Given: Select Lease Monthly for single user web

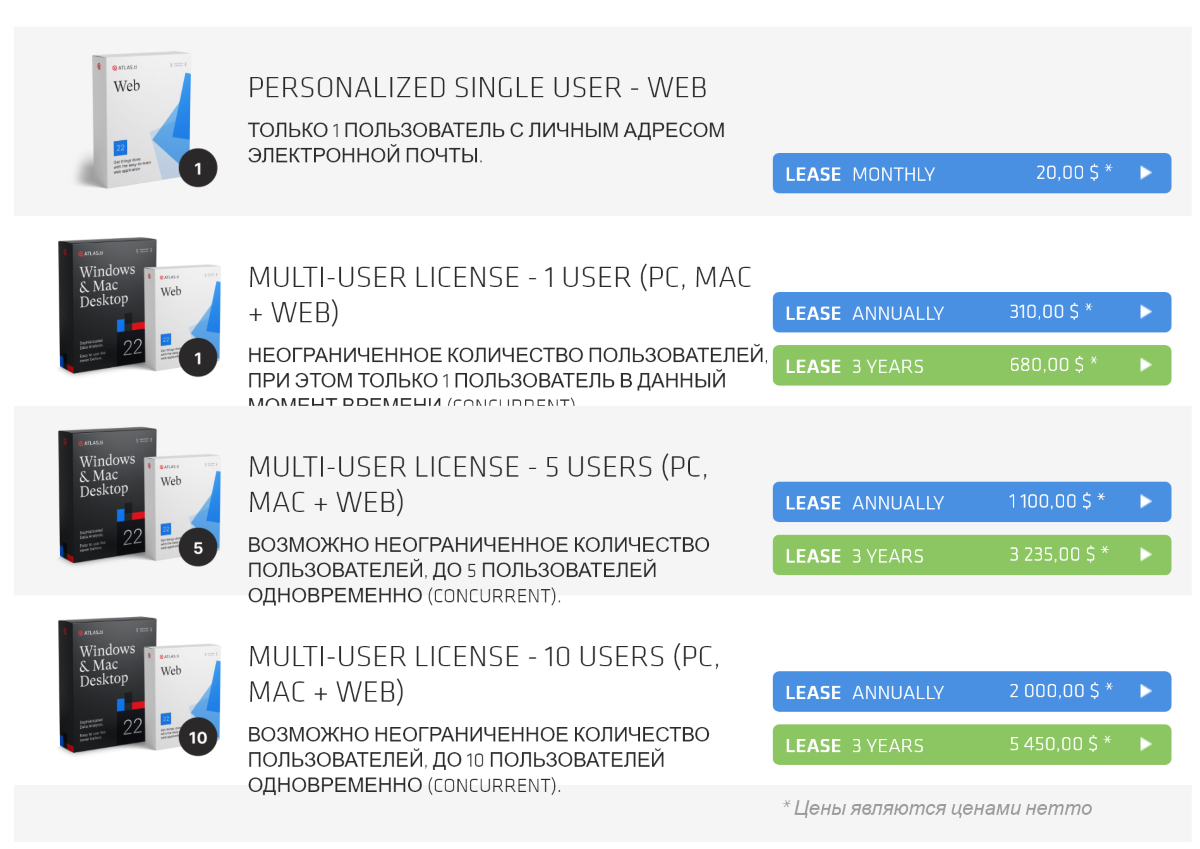Looking at the screenshot, I should point(971,173).
